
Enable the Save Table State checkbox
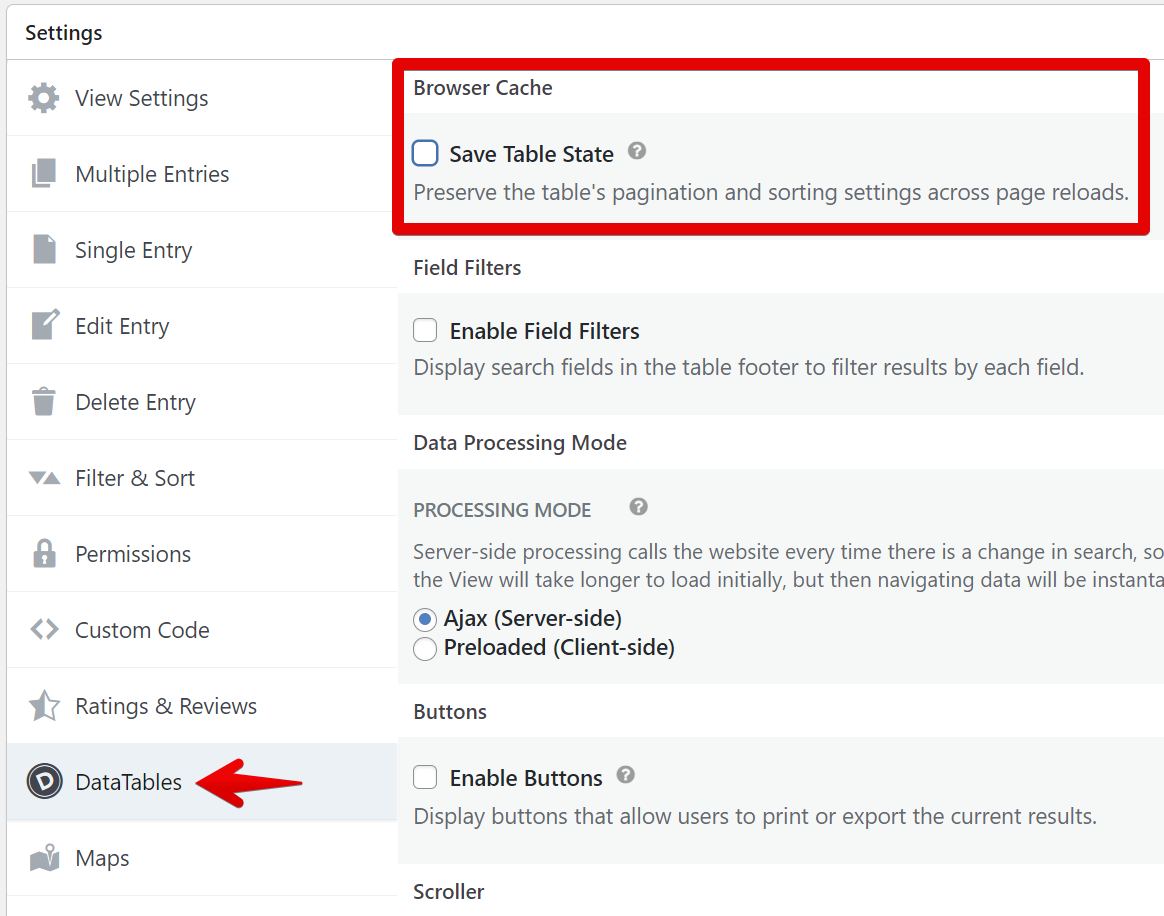[426, 153]
